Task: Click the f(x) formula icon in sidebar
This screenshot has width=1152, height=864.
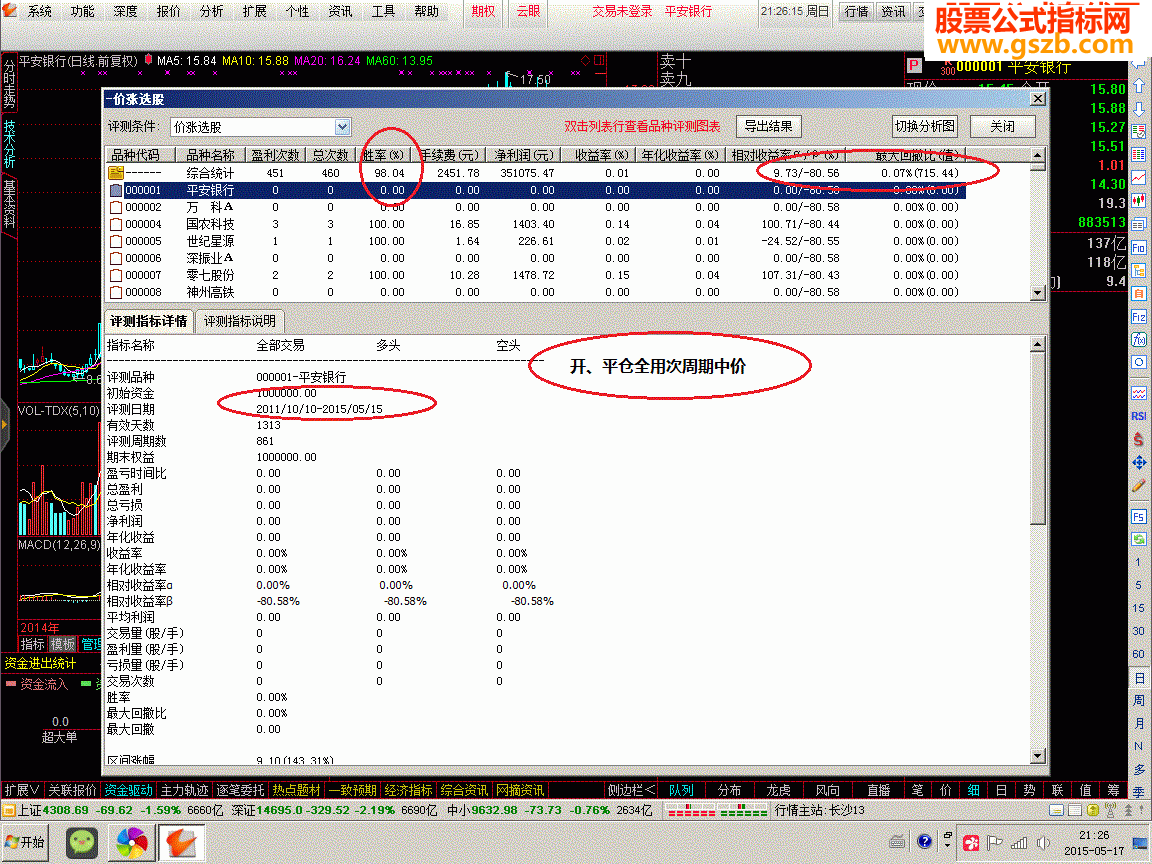Action: [x=1139, y=339]
